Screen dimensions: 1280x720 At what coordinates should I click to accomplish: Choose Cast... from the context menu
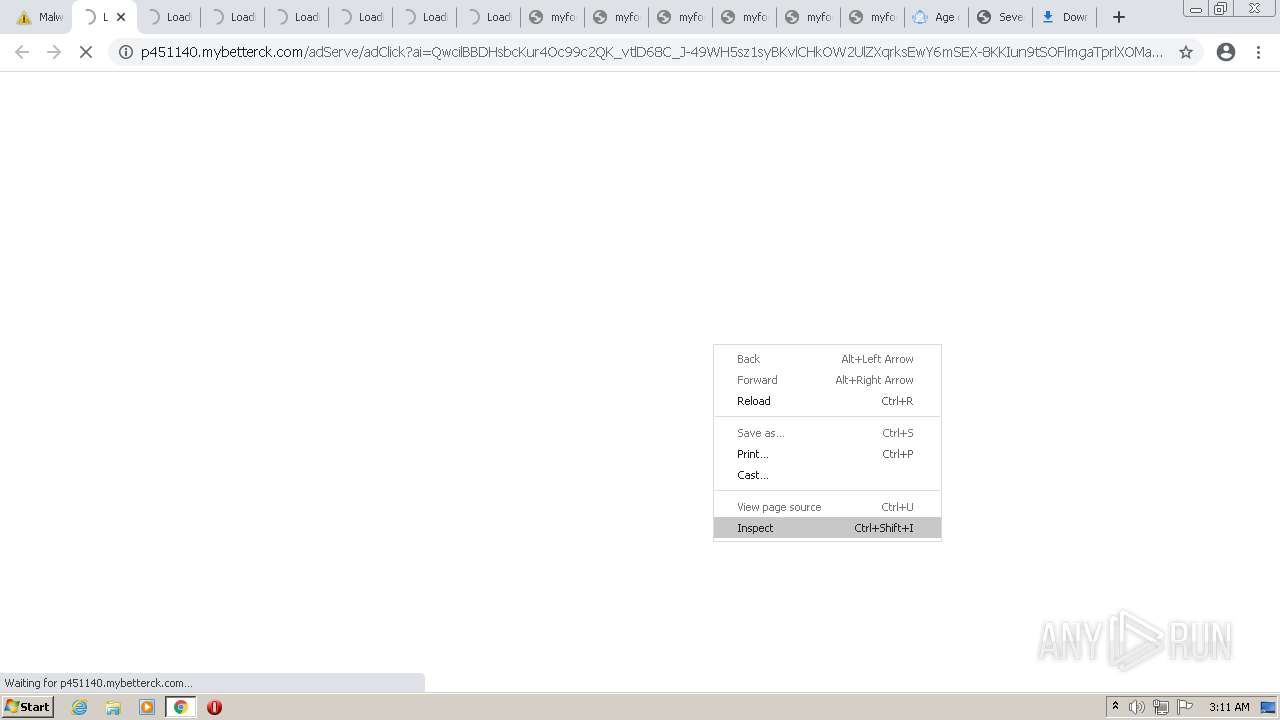pyautogui.click(x=827, y=475)
